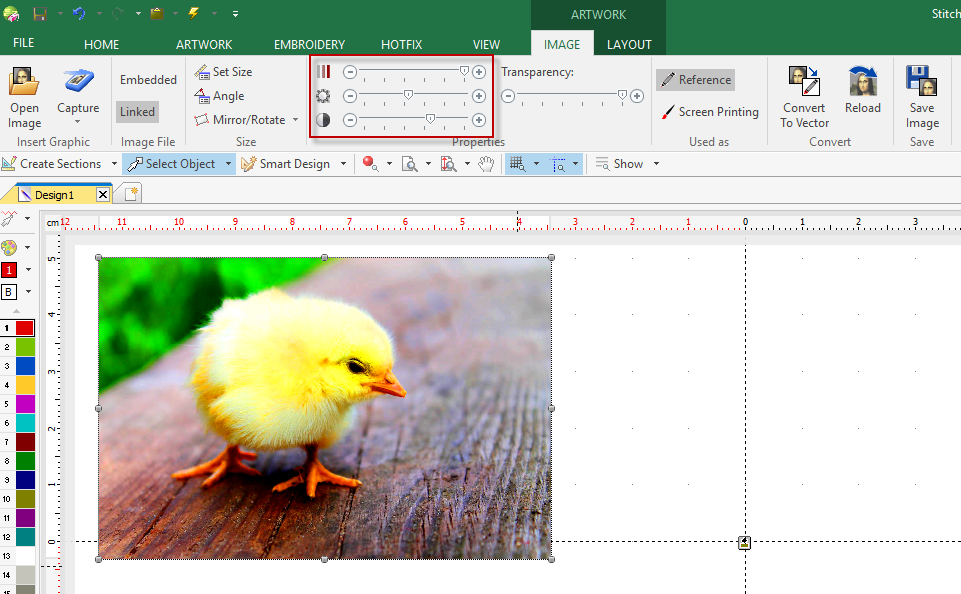Select the blue color swatch number 3
The height and width of the screenshot is (594, 961).
point(25,366)
